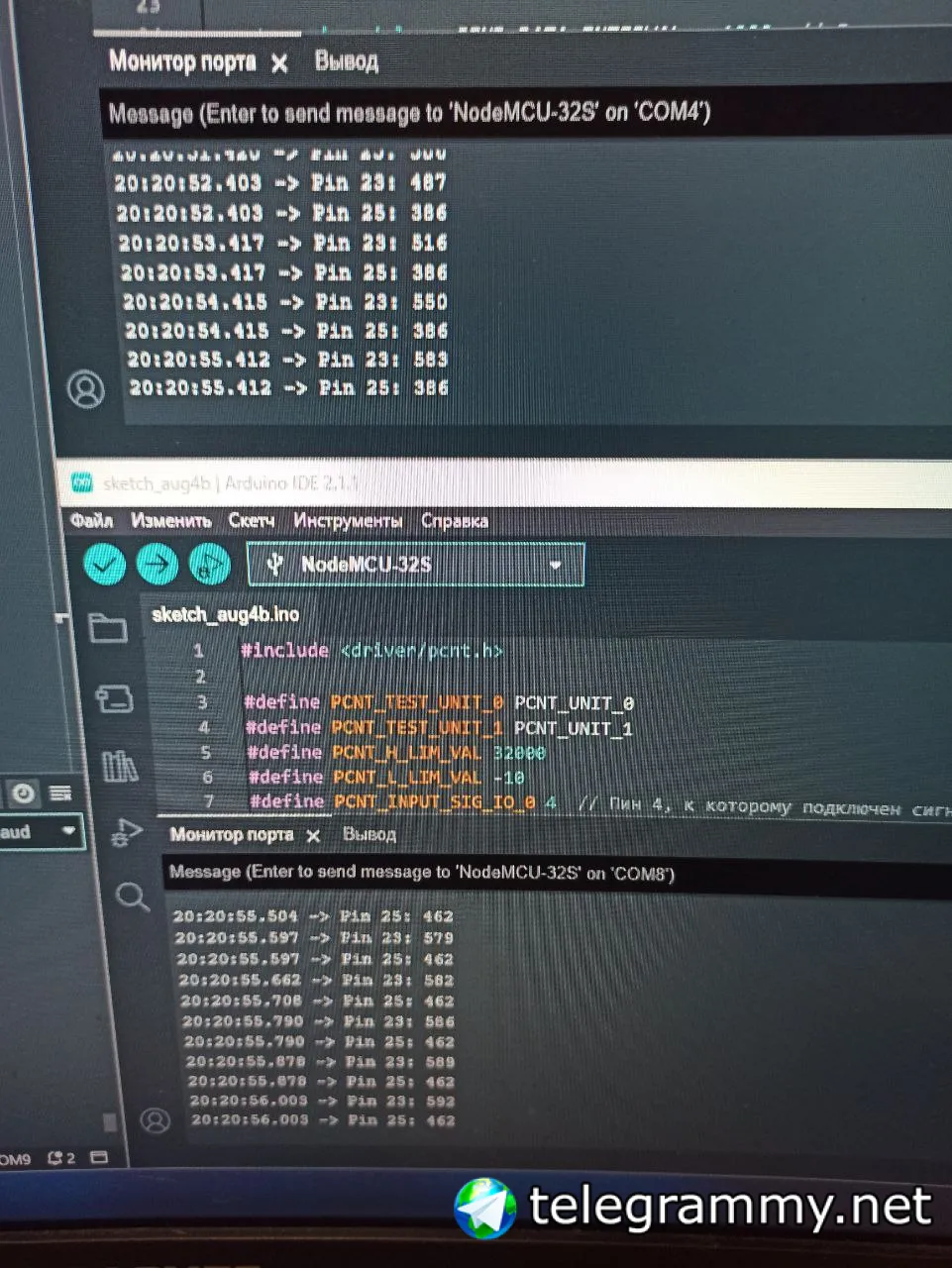This screenshot has width=952, height=1268.
Task: Open the Скетч menu
Action: click(x=251, y=520)
